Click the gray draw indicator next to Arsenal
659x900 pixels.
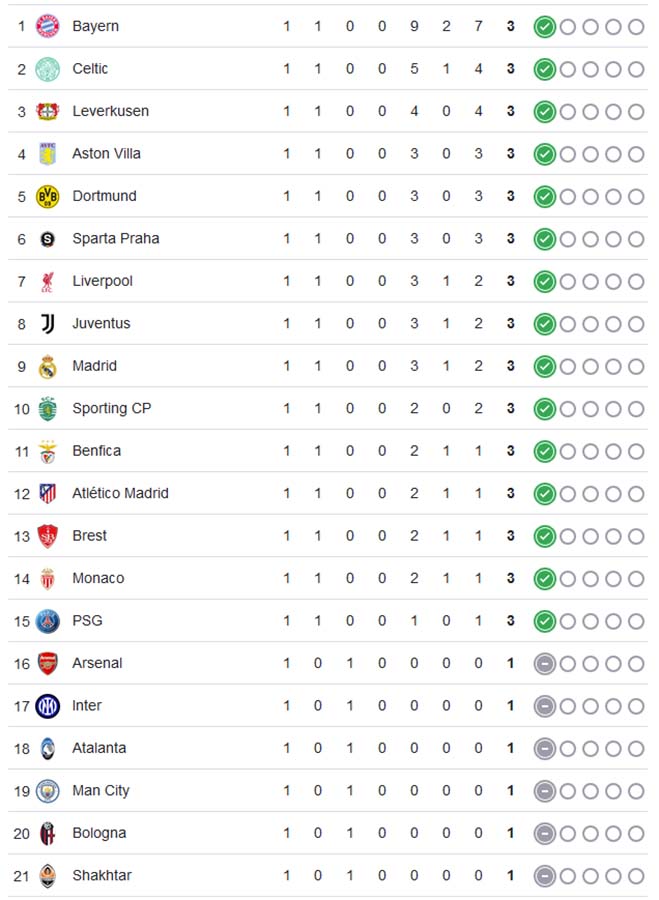click(x=546, y=663)
